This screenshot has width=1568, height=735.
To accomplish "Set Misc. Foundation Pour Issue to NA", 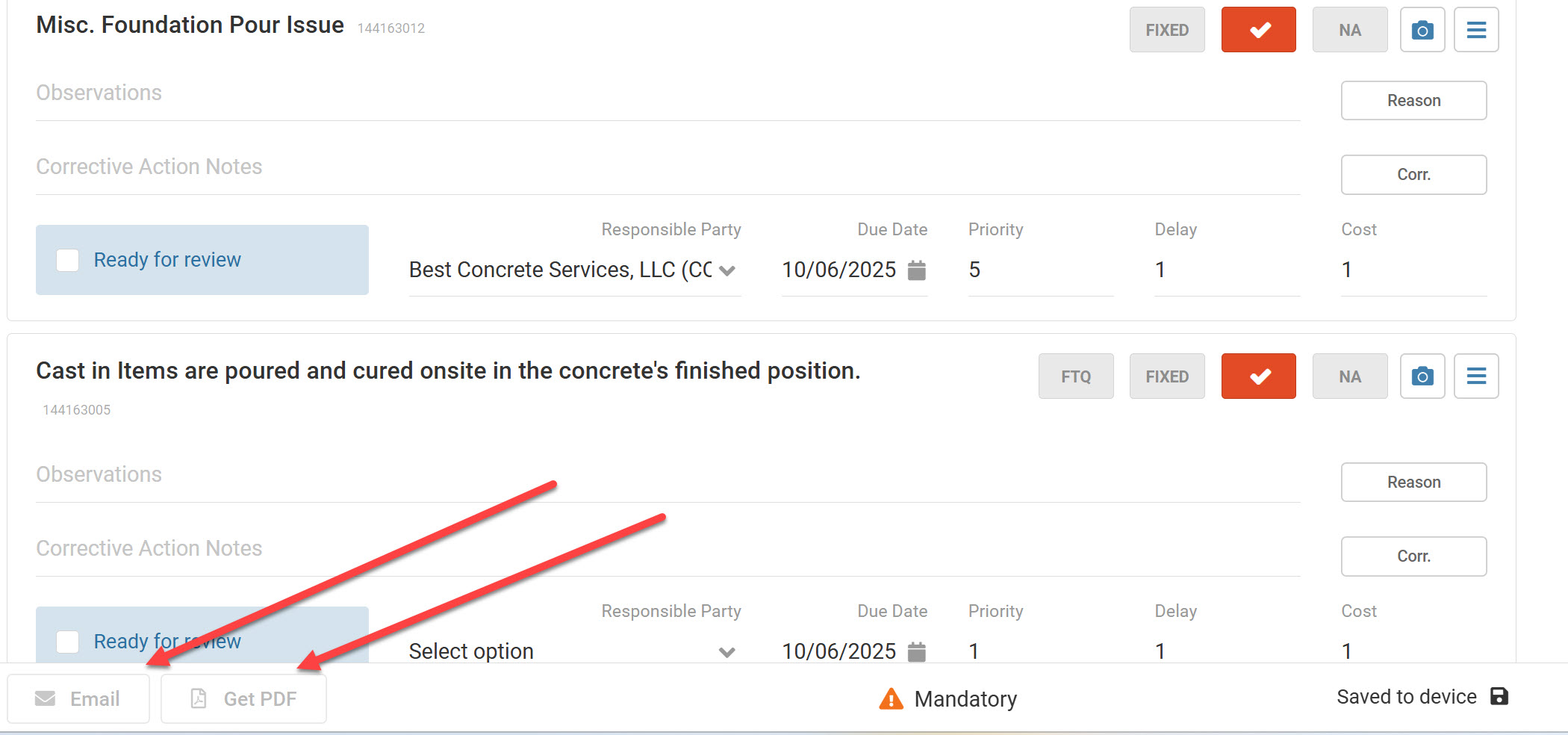I will coord(1350,30).
